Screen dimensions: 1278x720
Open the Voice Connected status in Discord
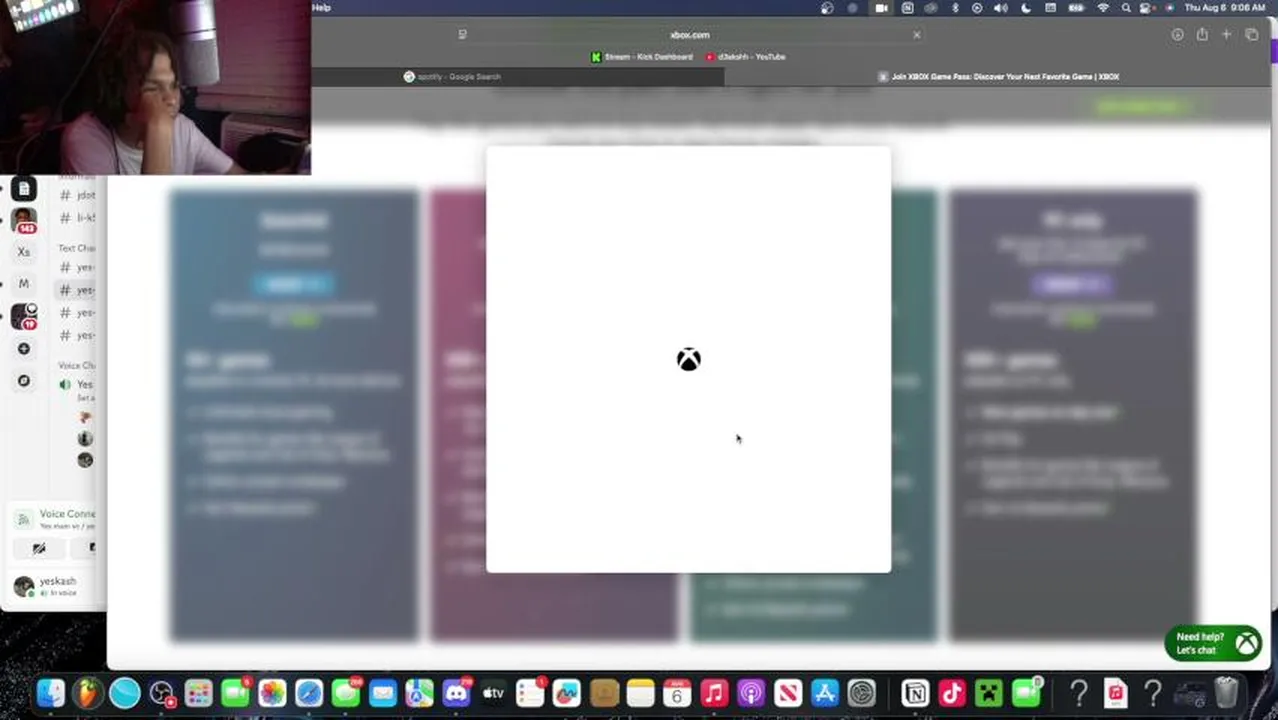67,514
